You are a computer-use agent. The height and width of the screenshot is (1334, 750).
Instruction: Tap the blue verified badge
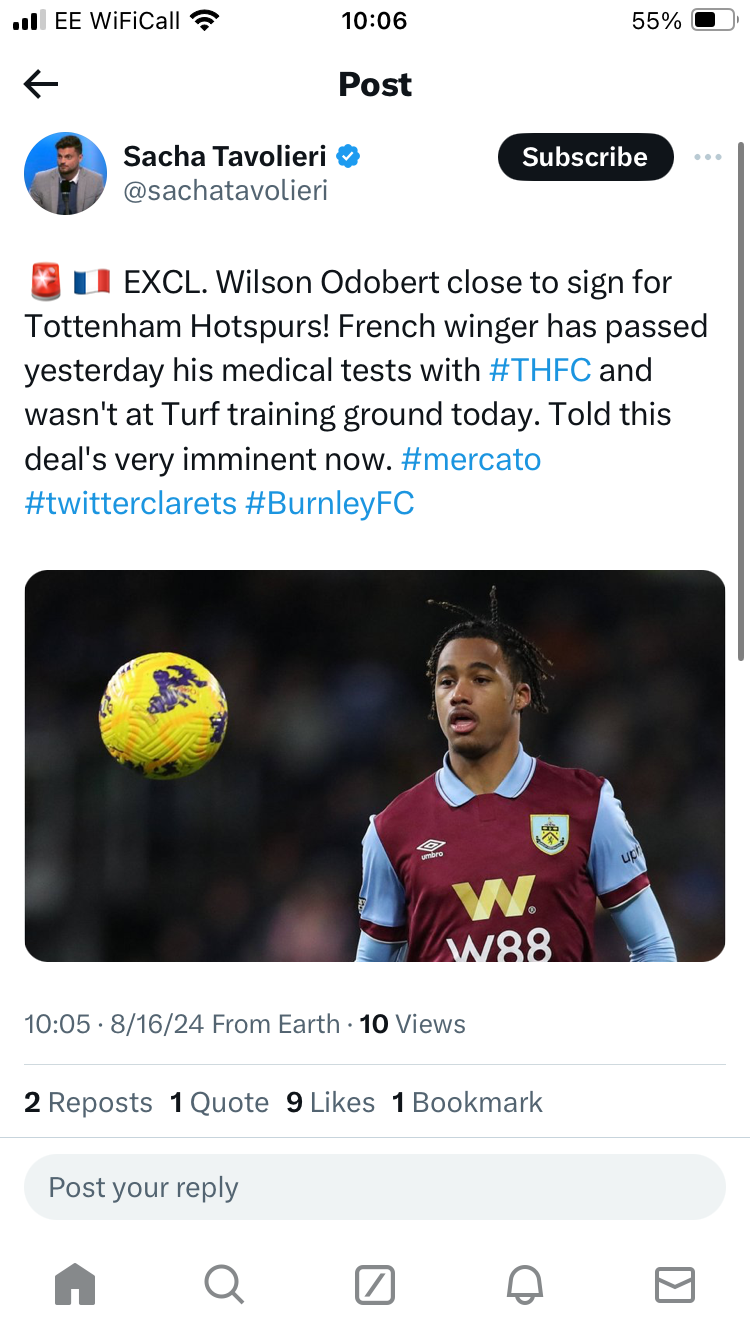pyautogui.click(x=348, y=156)
